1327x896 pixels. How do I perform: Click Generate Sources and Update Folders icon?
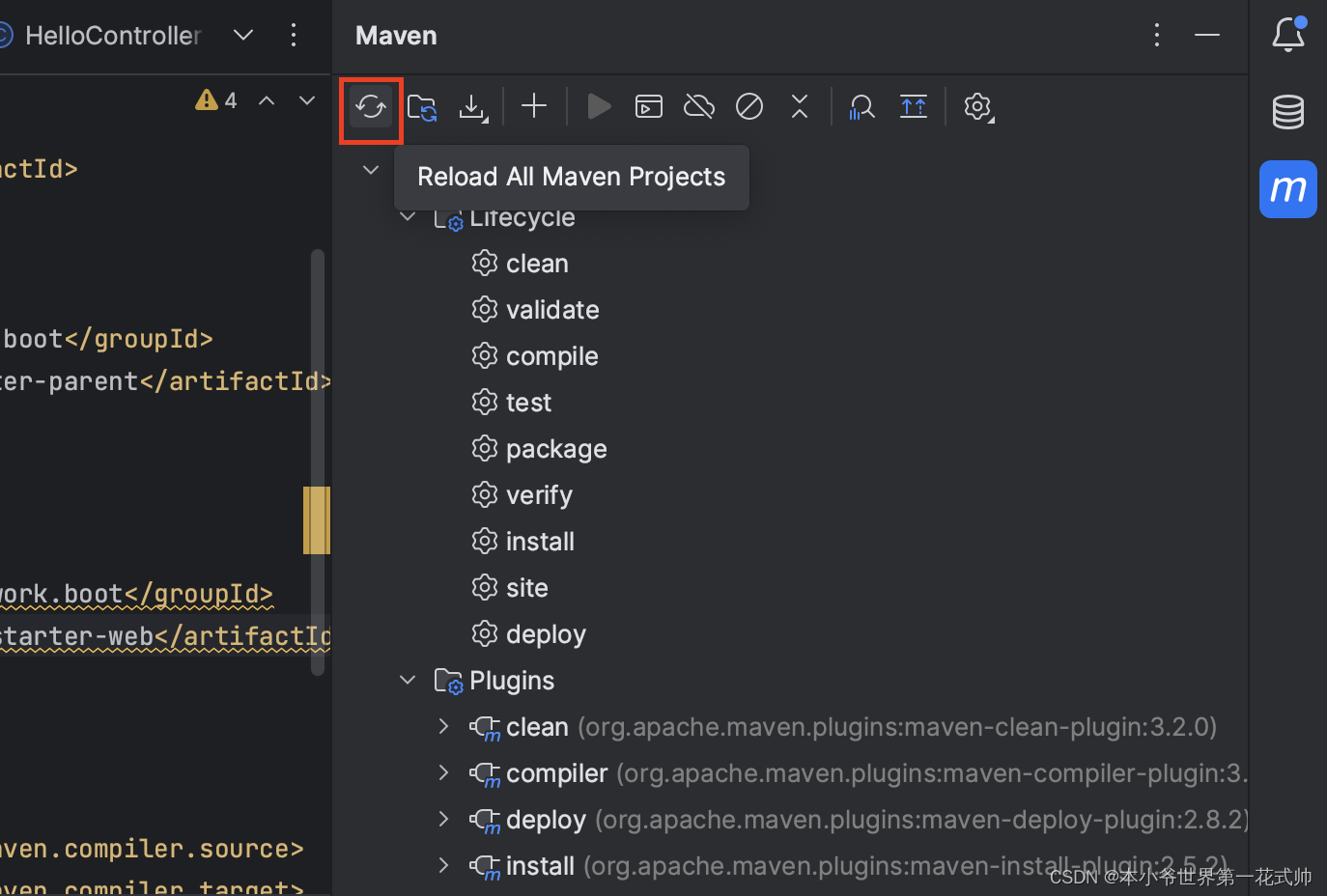422,107
